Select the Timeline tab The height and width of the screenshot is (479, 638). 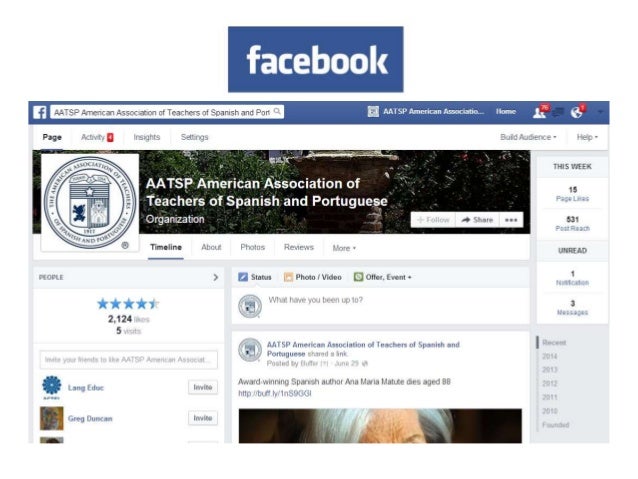click(x=166, y=247)
